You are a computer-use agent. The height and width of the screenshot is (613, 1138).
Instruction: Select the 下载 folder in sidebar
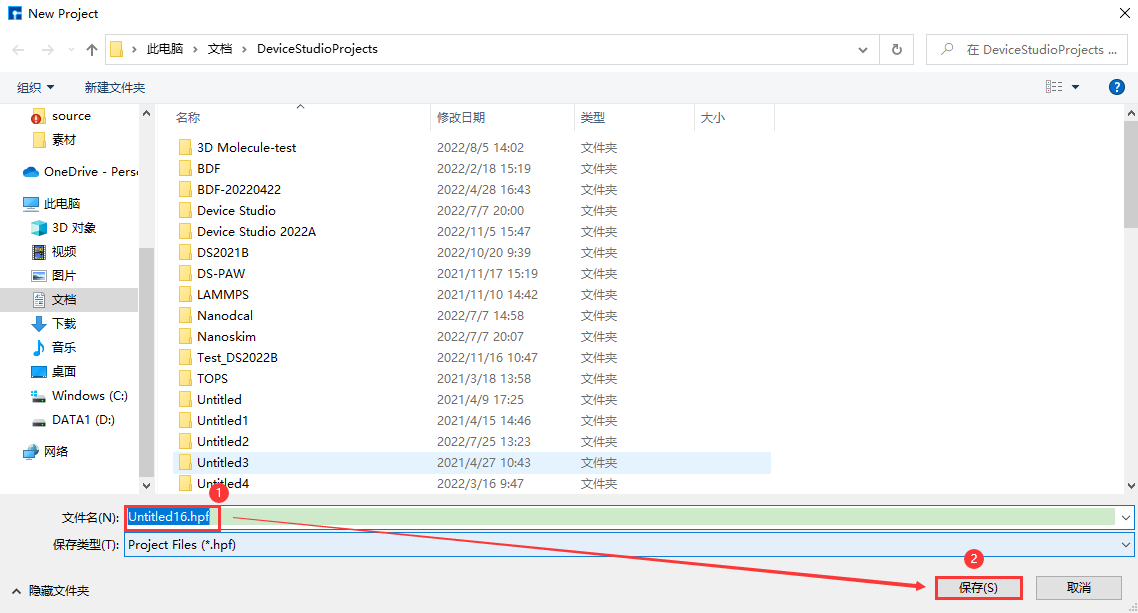click(64, 324)
